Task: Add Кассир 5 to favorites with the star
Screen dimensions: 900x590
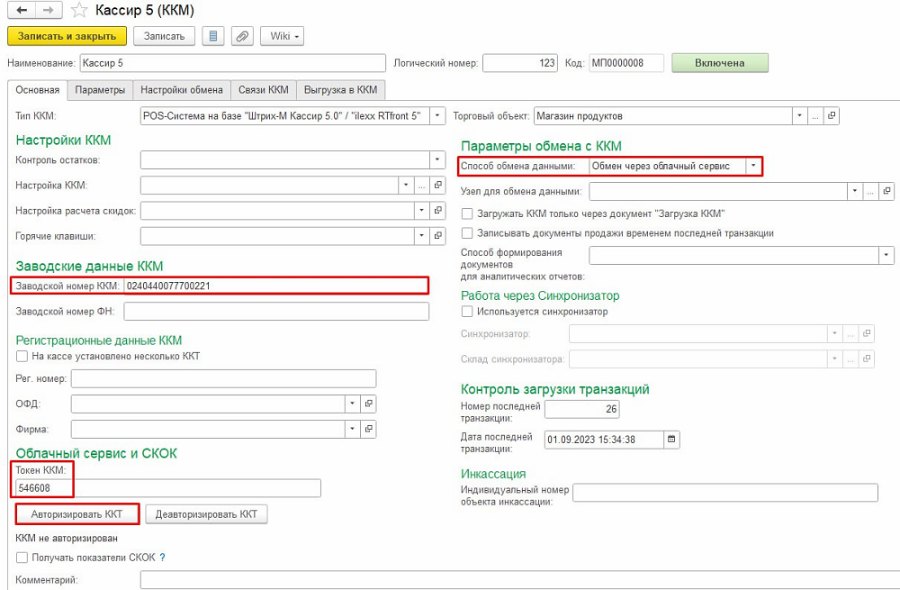Action: 79,10
